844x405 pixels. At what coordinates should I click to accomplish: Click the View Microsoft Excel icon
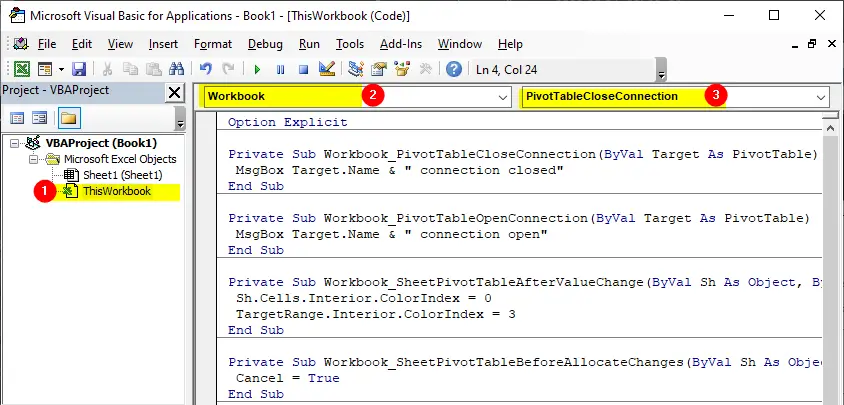tap(22, 69)
